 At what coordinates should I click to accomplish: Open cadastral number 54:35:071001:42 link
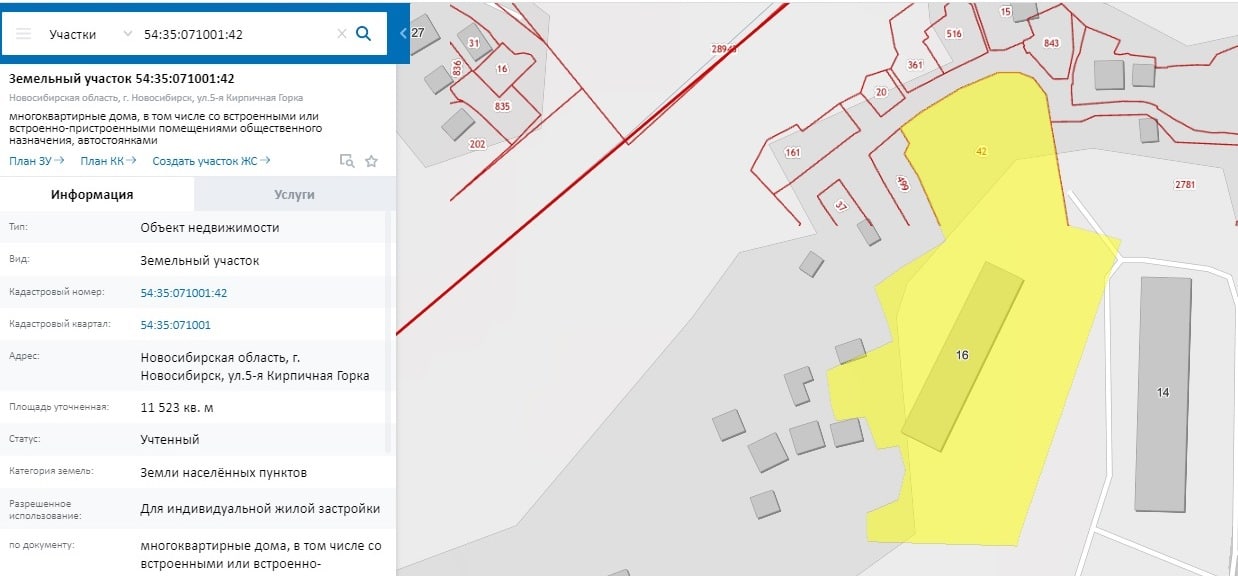pyautogui.click(x=184, y=293)
